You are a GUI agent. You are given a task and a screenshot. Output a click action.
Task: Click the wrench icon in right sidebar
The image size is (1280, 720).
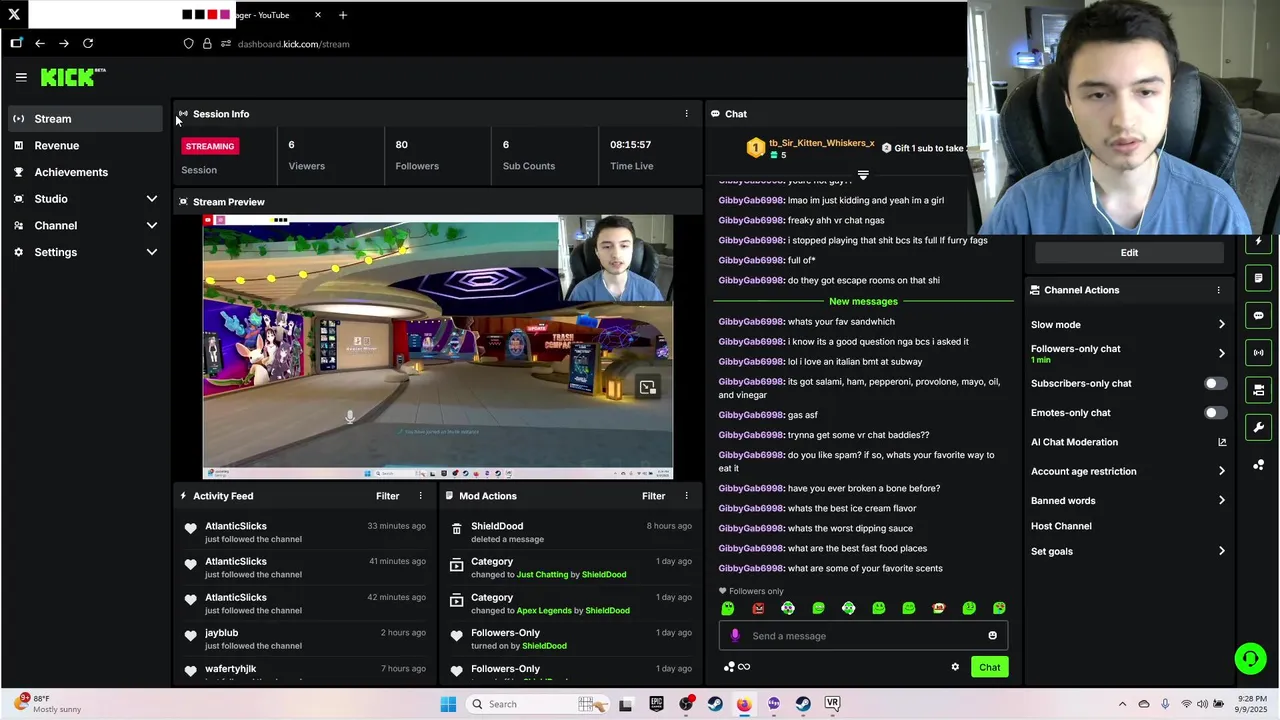point(1258,427)
